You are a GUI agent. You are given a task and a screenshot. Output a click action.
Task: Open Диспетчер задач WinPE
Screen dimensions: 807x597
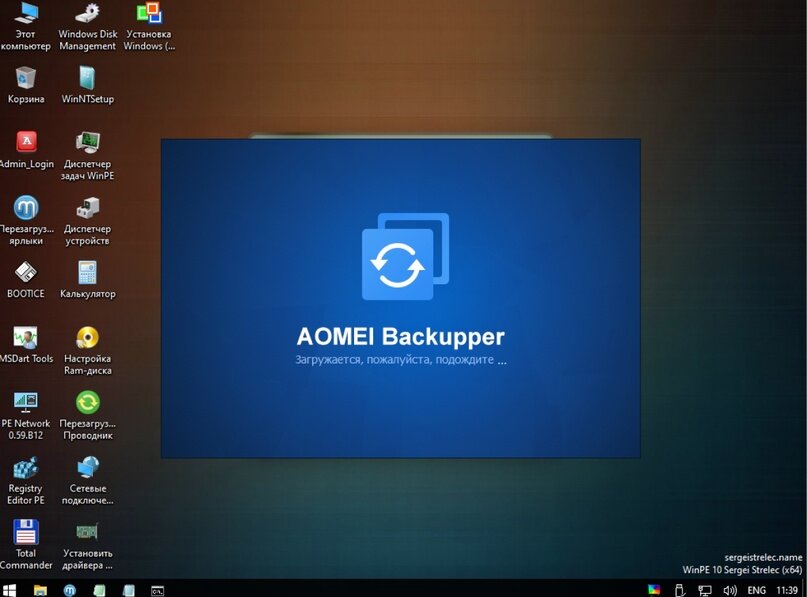(x=87, y=155)
